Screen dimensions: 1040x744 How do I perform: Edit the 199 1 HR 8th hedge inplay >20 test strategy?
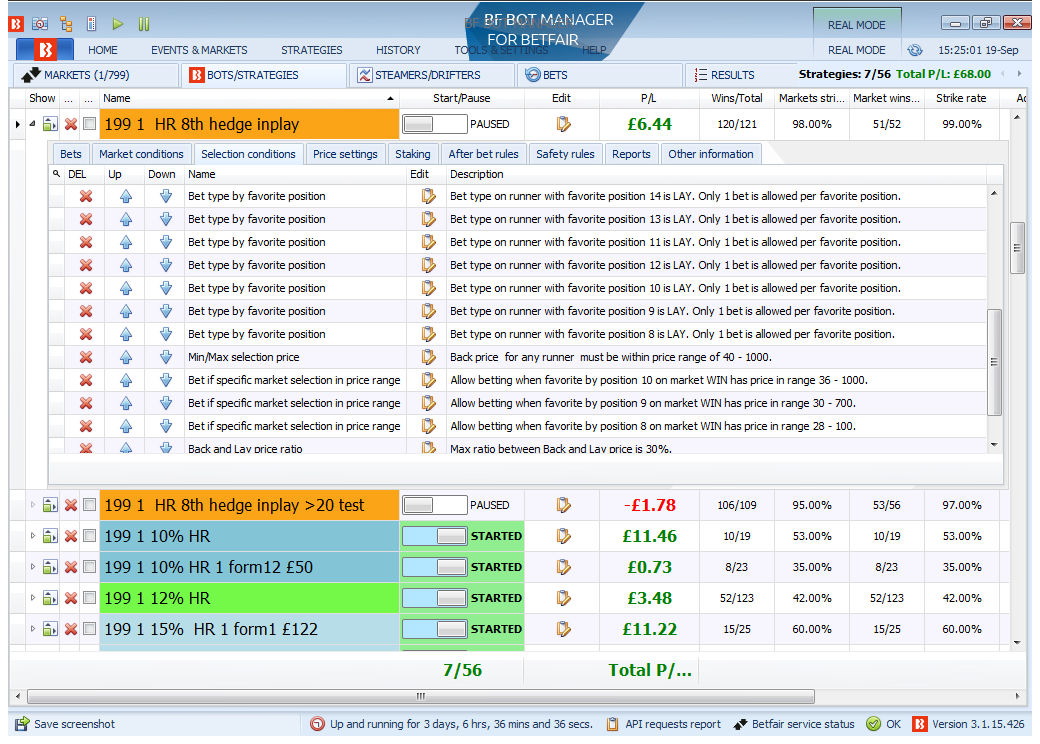pos(563,505)
